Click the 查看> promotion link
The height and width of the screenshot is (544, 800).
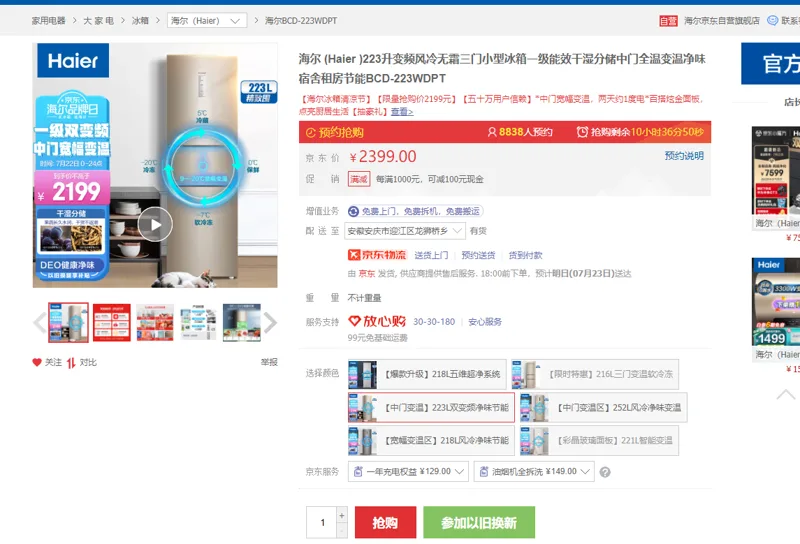pos(402,111)
